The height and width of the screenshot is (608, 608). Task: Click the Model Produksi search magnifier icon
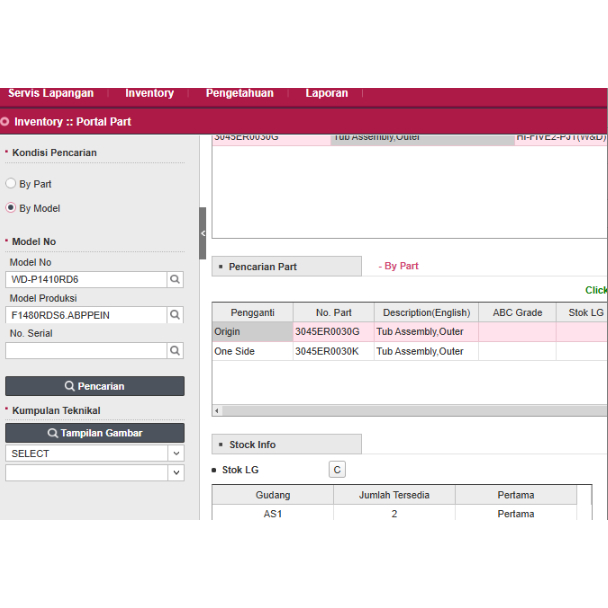175,315
